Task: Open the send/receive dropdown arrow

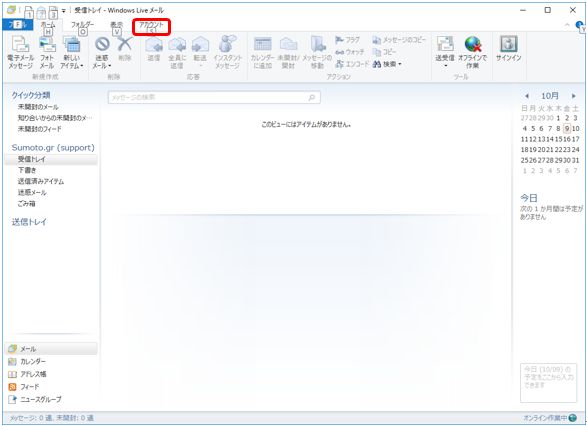Action: click(x=445, y=66)
